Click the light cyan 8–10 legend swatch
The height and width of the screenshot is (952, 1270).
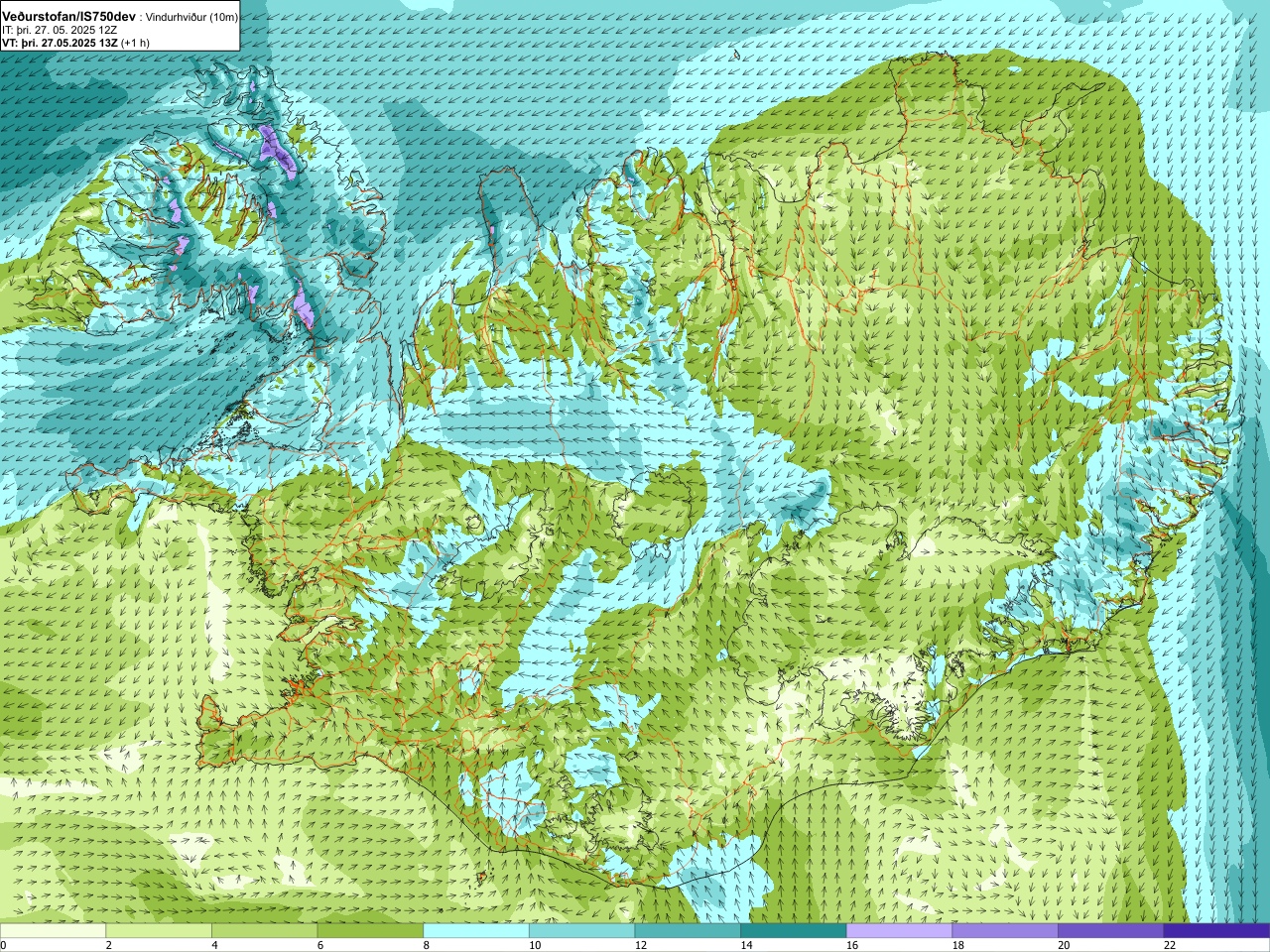pyautogui.click(x=476, y=930)
